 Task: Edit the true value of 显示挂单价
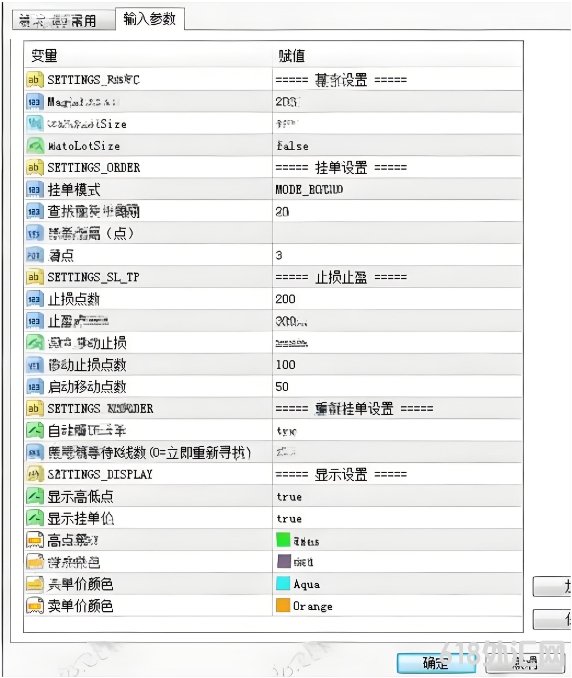(x=289, y=518)
